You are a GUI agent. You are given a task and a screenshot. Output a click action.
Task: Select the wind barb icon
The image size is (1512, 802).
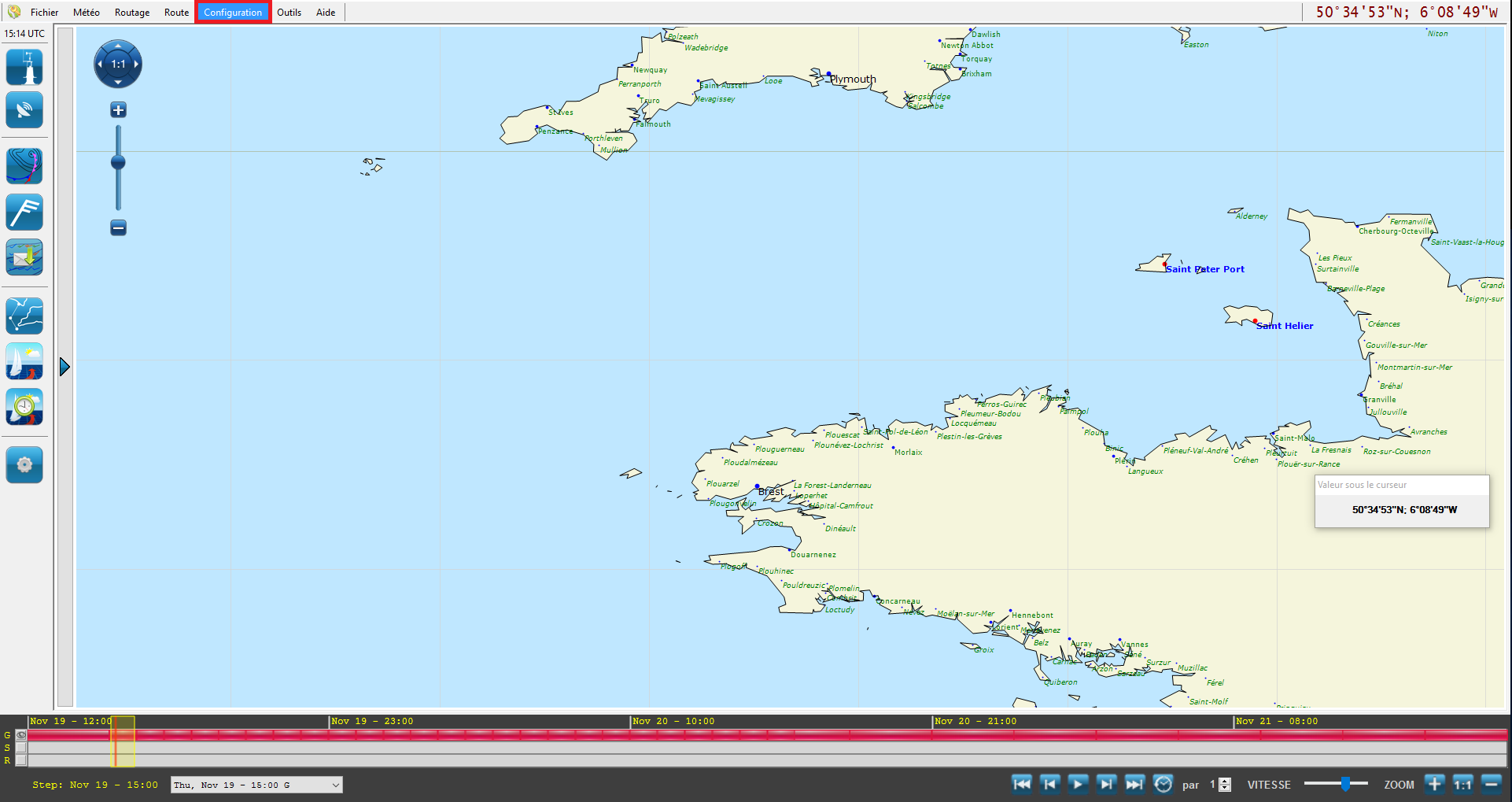[24, 213]
